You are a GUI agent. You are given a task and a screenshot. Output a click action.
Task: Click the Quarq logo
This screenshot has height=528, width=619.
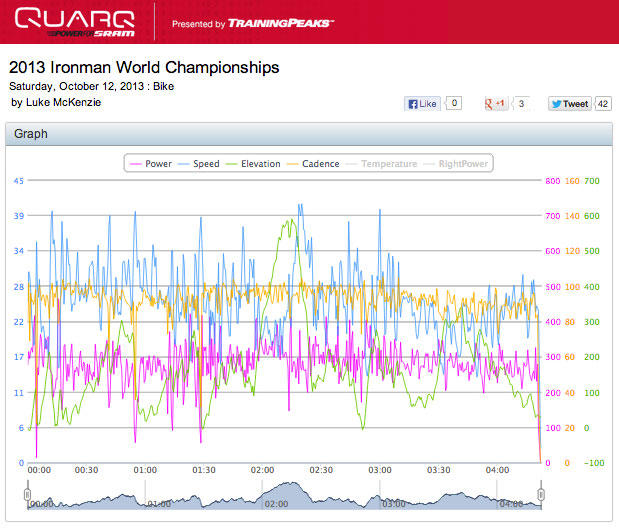(x=74, y=21)
